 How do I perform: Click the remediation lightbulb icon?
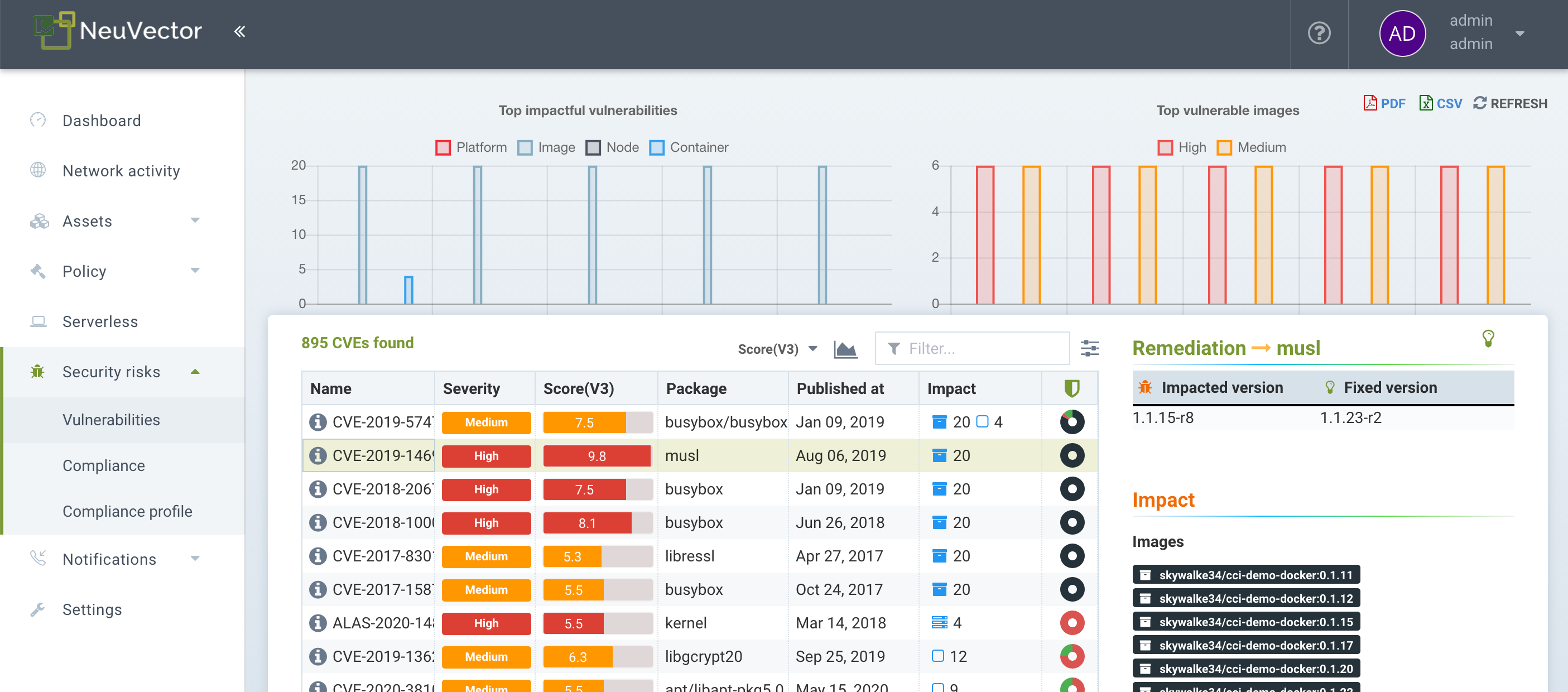coord(1487,338)
